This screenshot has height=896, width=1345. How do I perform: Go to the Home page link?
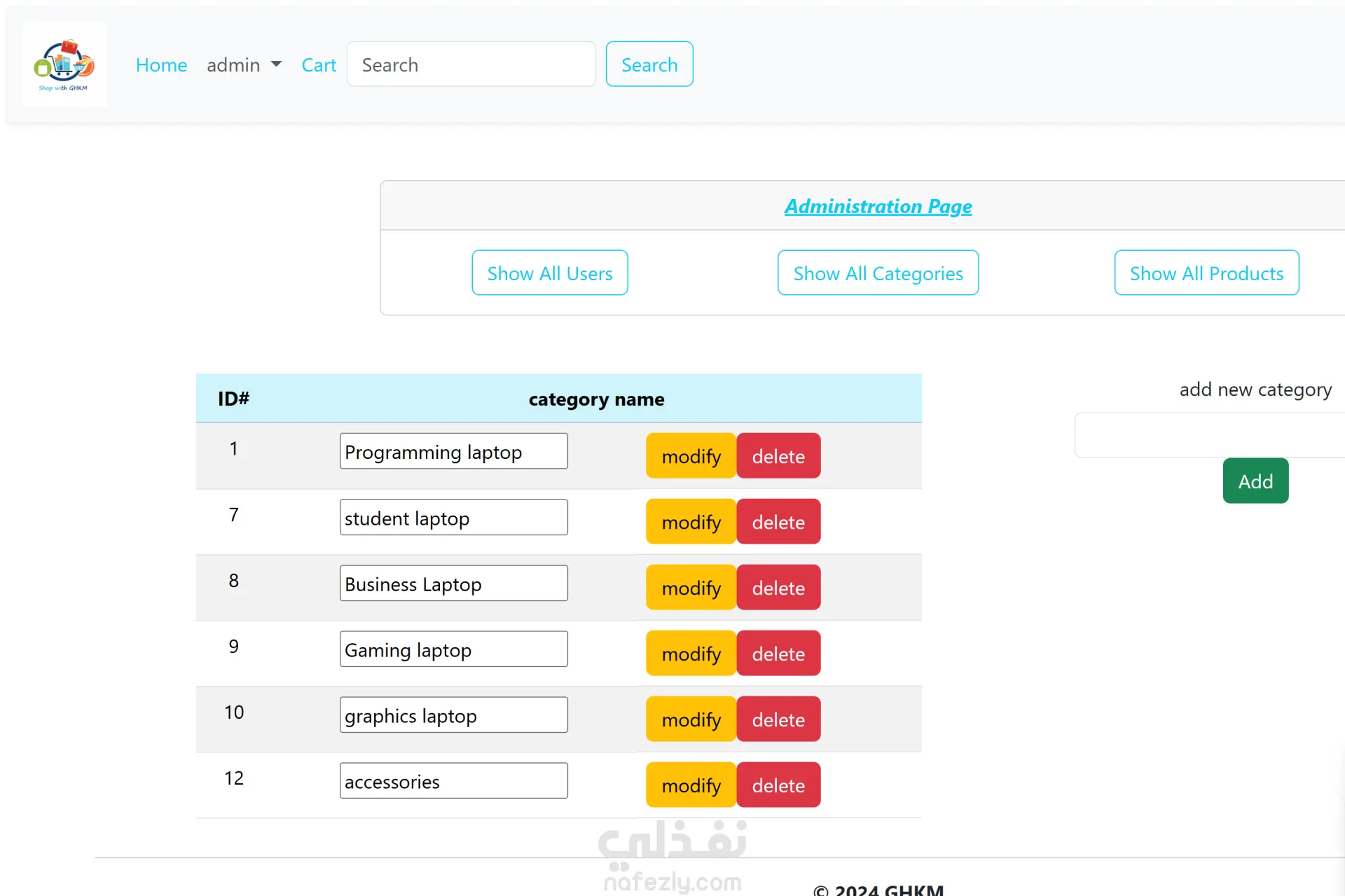pos(161,65)
